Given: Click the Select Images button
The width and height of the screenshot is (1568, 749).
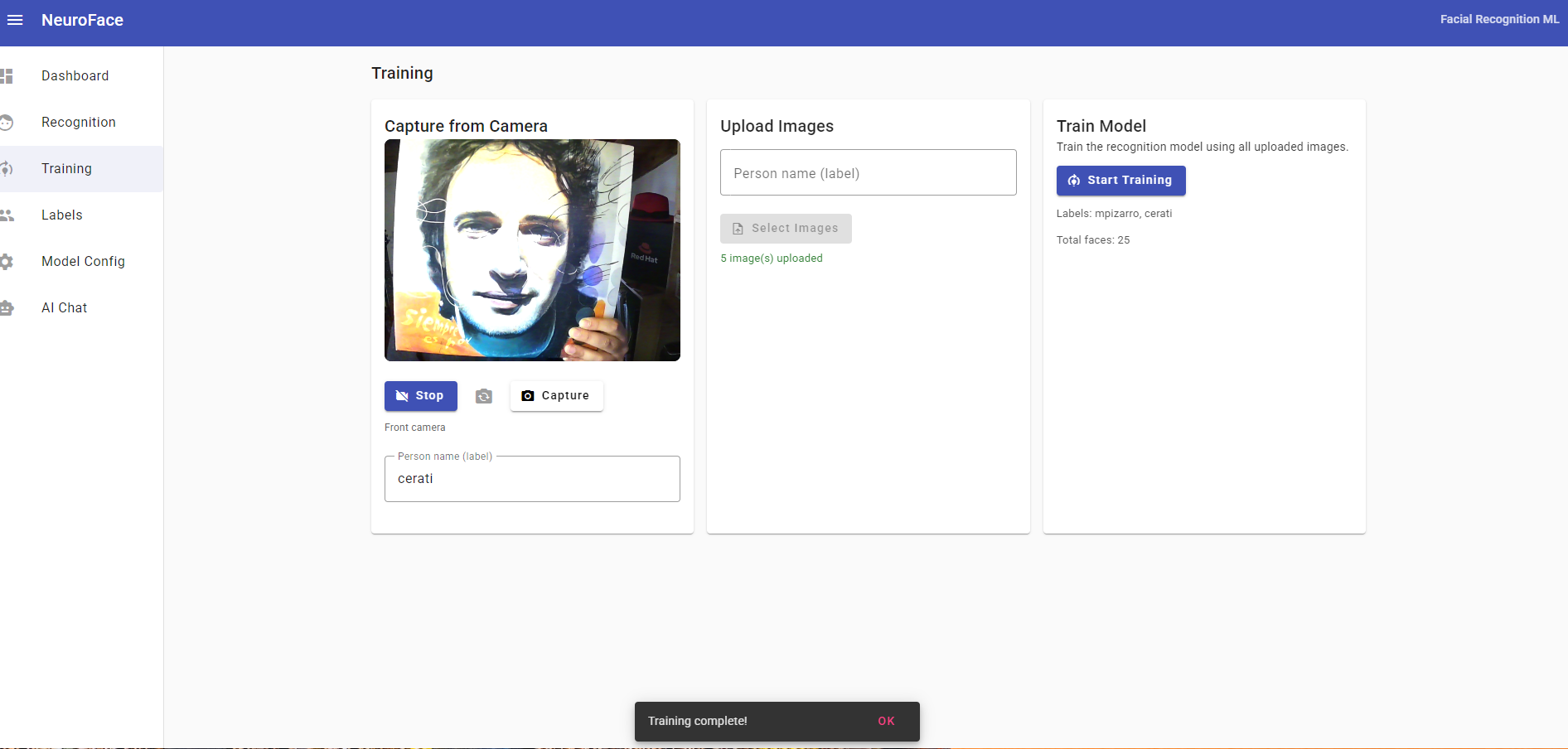Looking at the screenshot, I should (785, 228).
